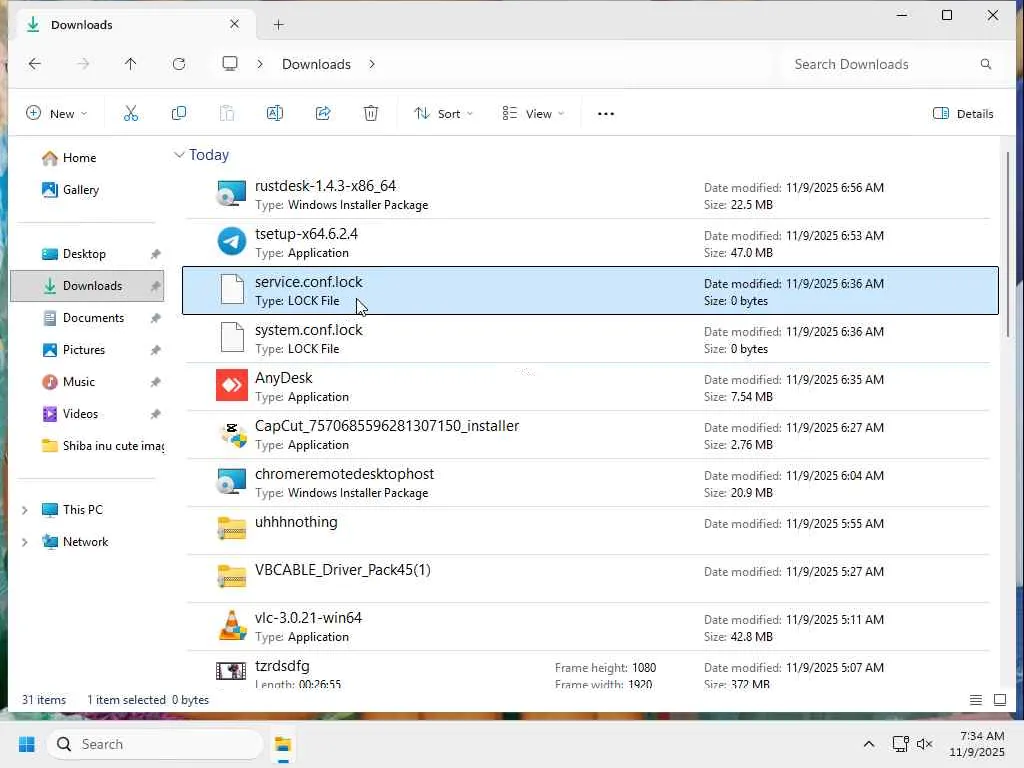
Task: Click chevron after monitor icon in address bar
Action: 260,64
